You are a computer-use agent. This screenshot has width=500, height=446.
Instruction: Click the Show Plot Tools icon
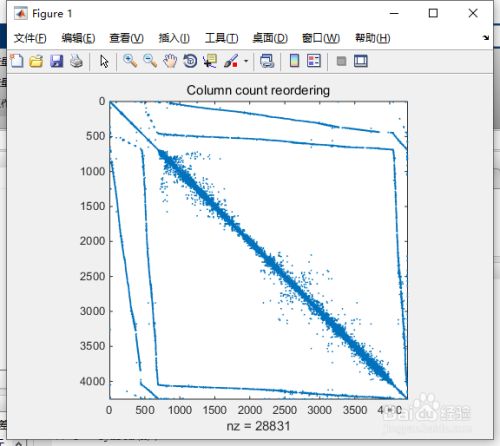(360, 61)
